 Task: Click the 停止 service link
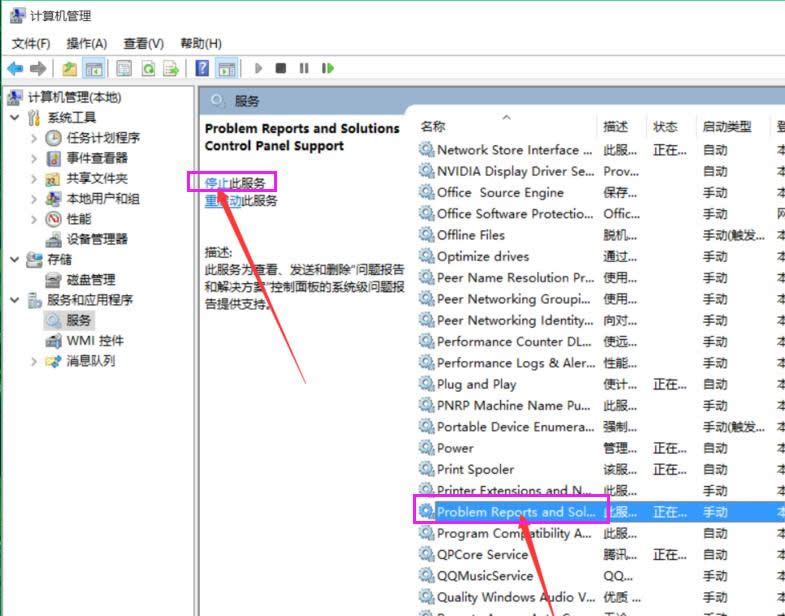click(217, 183)
